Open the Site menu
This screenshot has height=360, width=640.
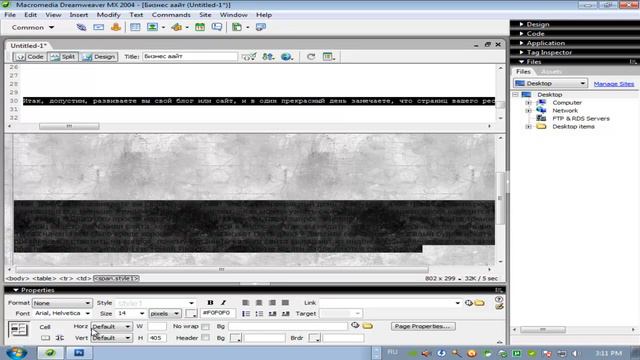click(205, 15)
